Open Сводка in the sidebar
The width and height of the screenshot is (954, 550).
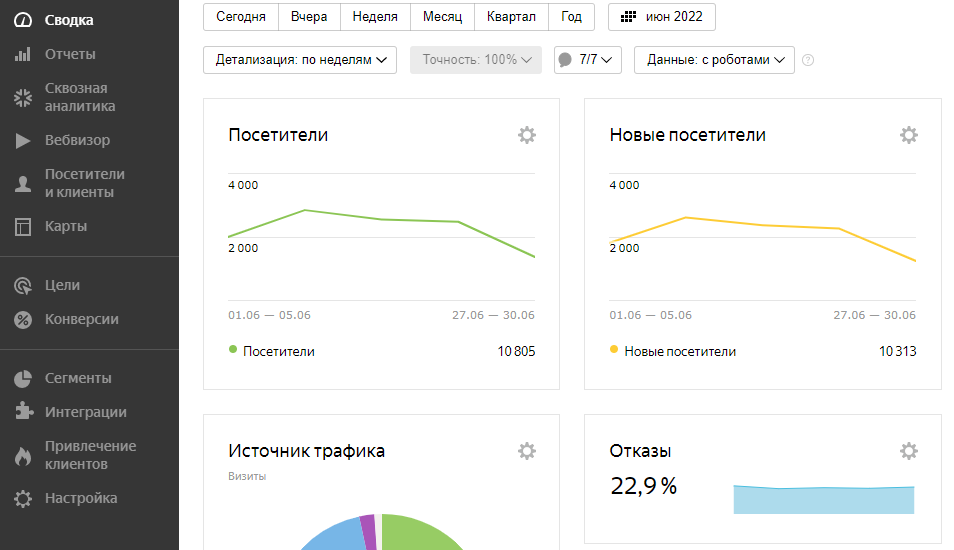(x=69, y=20)
